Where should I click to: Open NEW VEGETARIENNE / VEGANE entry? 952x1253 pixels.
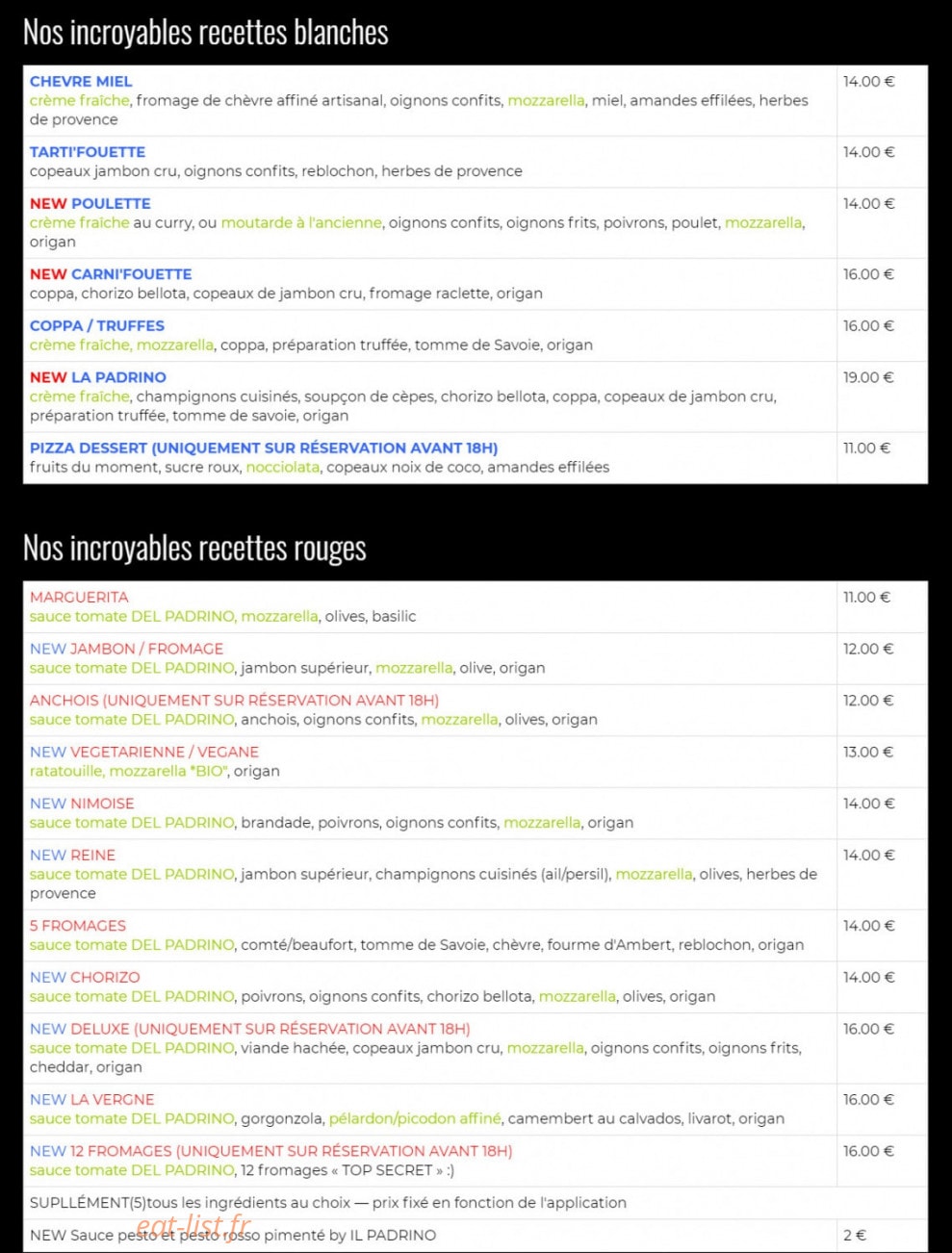coord(144,753)
